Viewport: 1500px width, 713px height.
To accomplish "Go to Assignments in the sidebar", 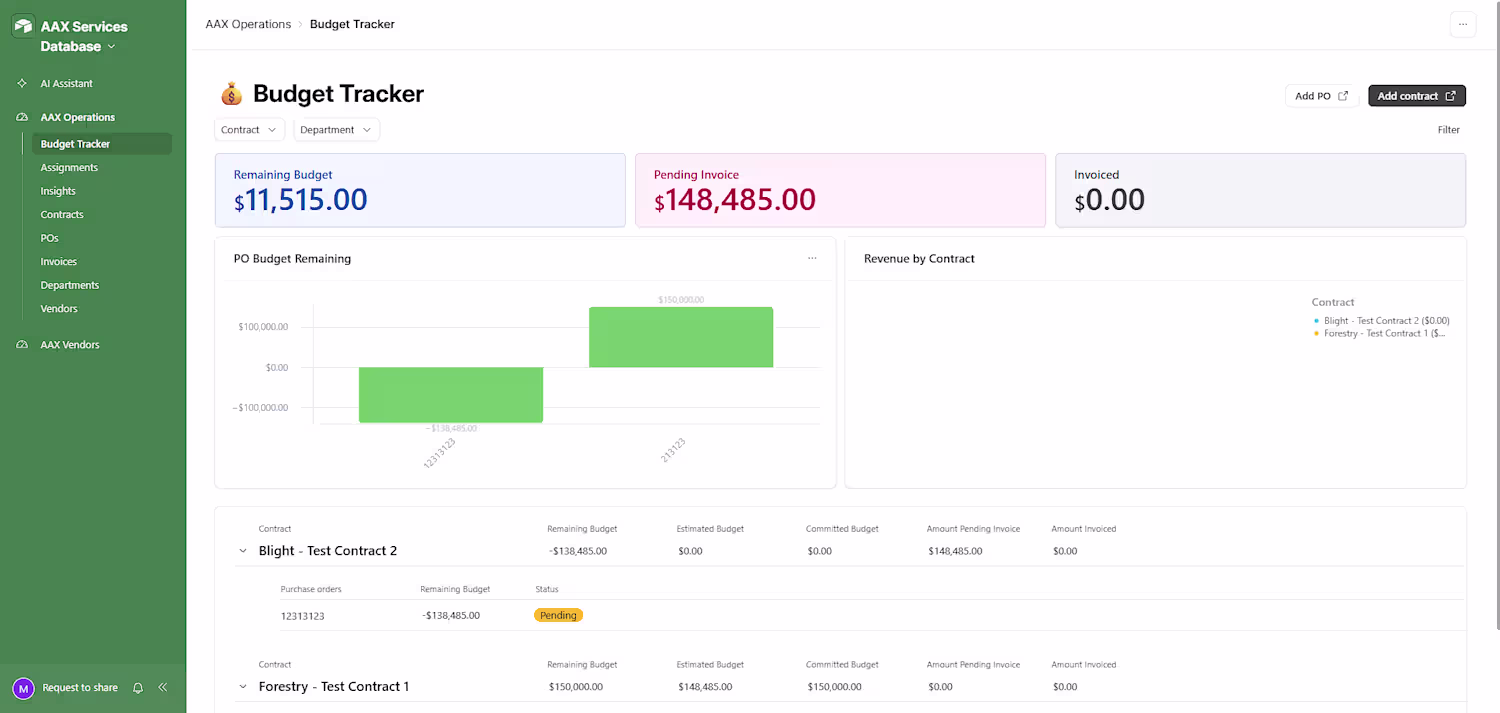I will point(69,168).
